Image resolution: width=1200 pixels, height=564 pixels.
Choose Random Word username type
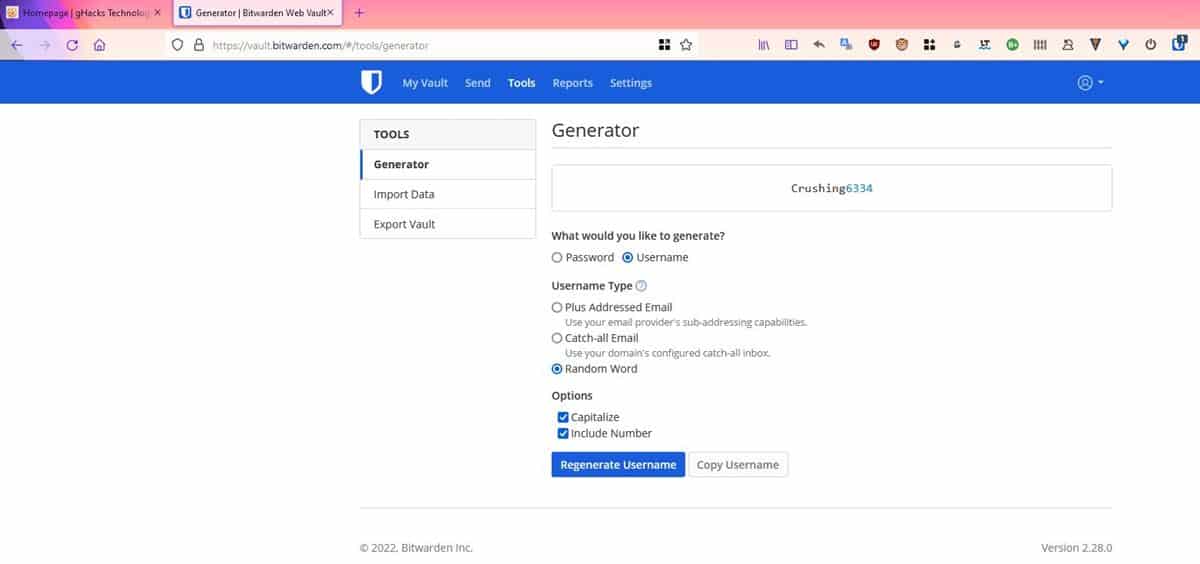(x=557, y=369)
